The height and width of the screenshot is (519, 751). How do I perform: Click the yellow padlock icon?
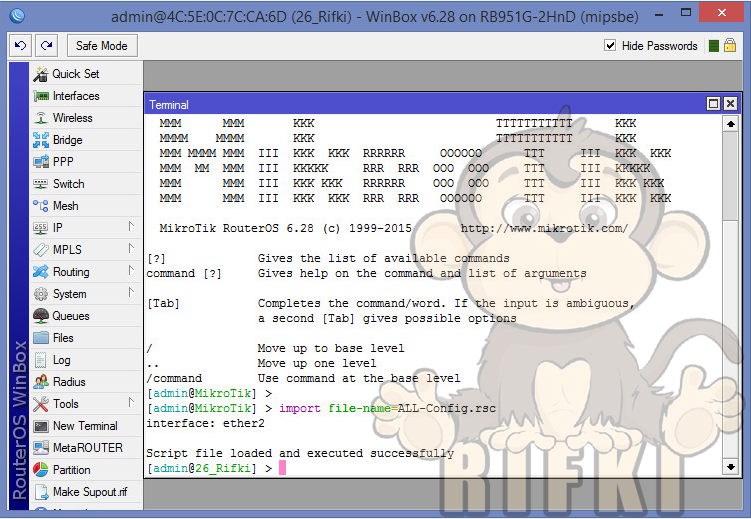pyautogui.click(x=730, y=45)
